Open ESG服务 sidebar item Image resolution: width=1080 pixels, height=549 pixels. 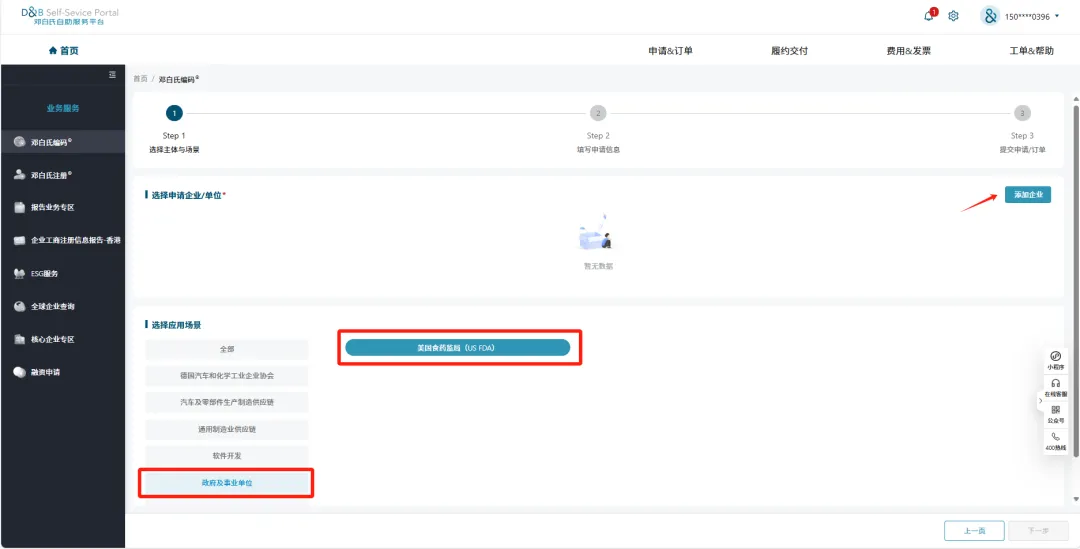pyautogui.click(x=63, y=273)
